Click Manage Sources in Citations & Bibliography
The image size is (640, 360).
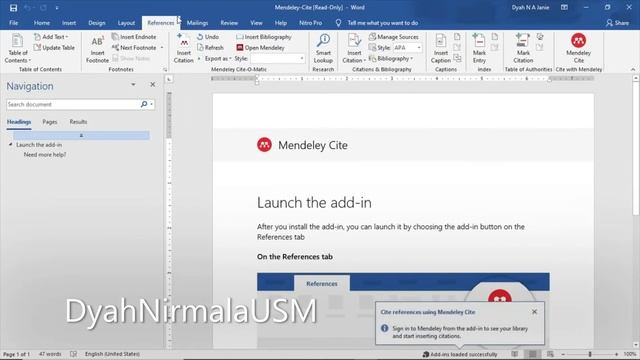point(394,37)
